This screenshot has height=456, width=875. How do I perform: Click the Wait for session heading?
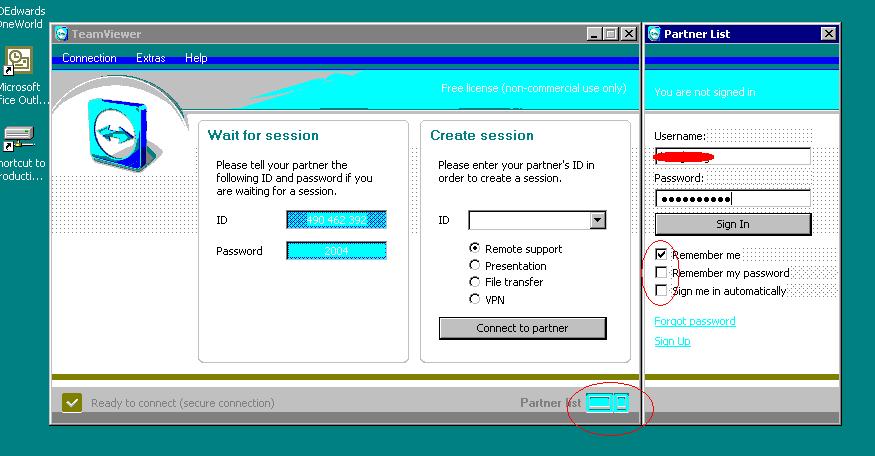[x=263, y=135]
